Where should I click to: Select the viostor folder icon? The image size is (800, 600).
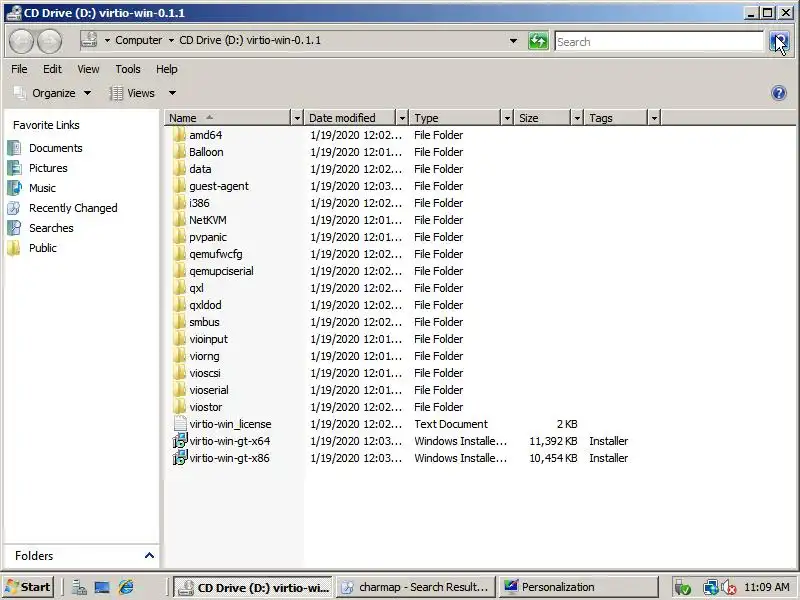[x=179, y=407]
